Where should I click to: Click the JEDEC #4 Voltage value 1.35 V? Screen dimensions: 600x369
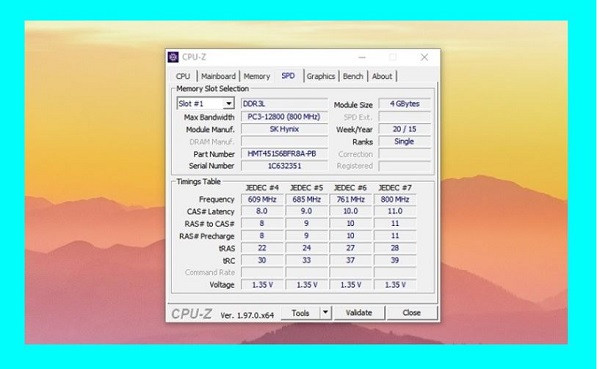[x=262, y=285]
